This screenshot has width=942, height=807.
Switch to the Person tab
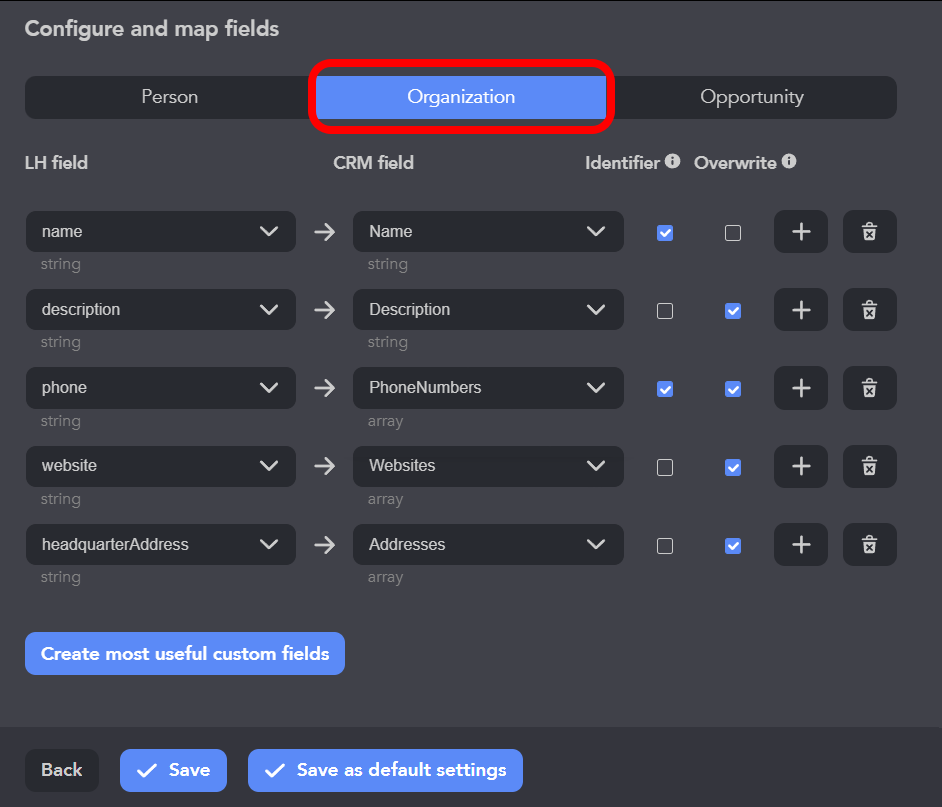[170, 97]
